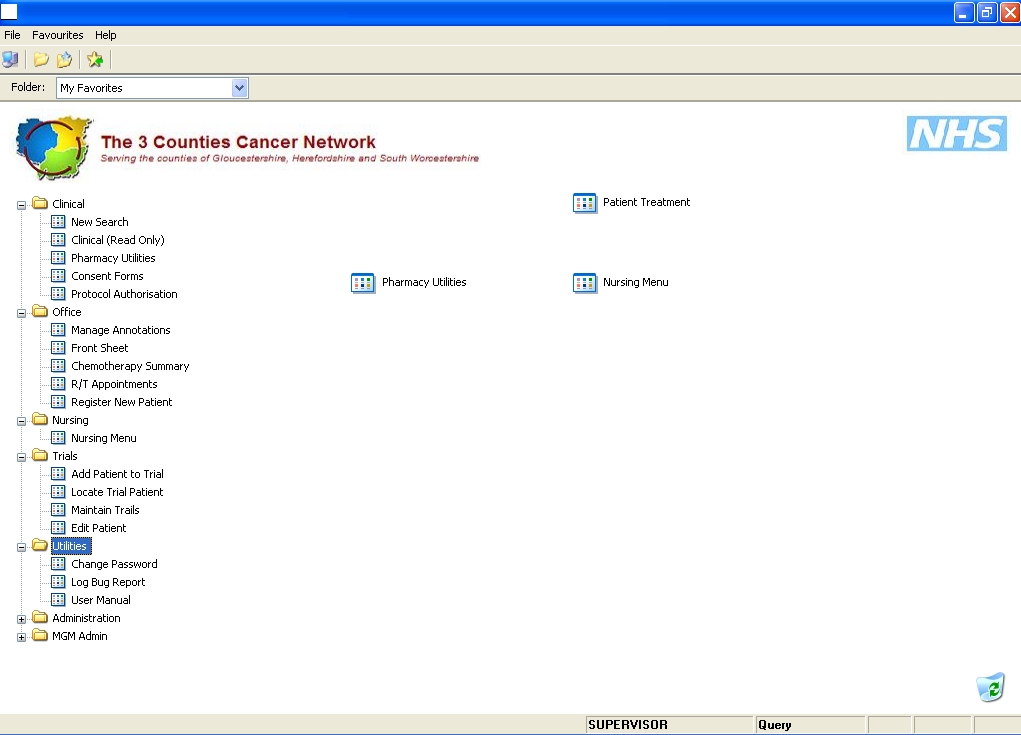Click the form icon beside R/T Appointments

tap(58, 383)
